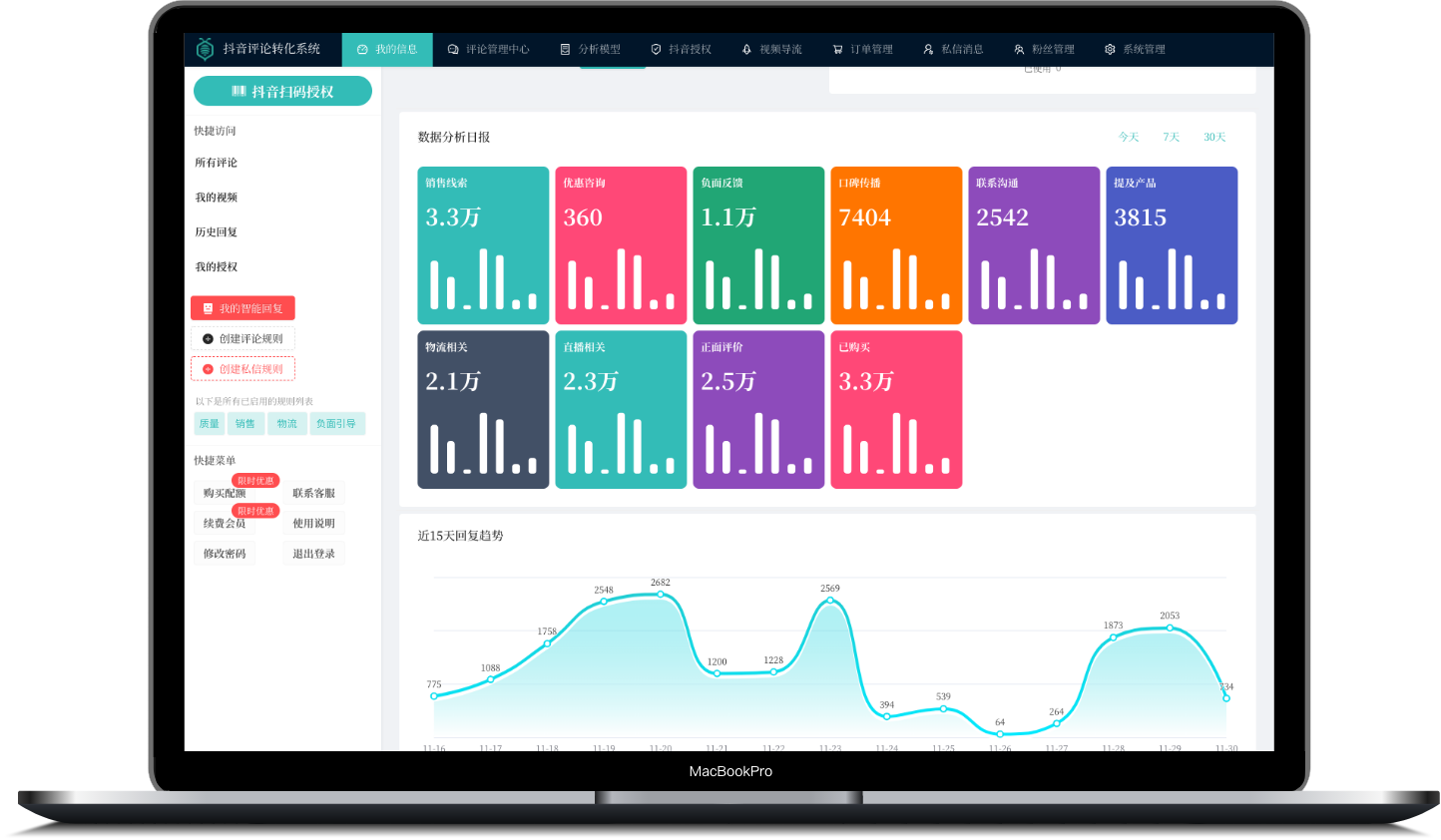Click the 退出登录 button
Viewport: 1441px width, 840px height.
[x=314, y=554]
